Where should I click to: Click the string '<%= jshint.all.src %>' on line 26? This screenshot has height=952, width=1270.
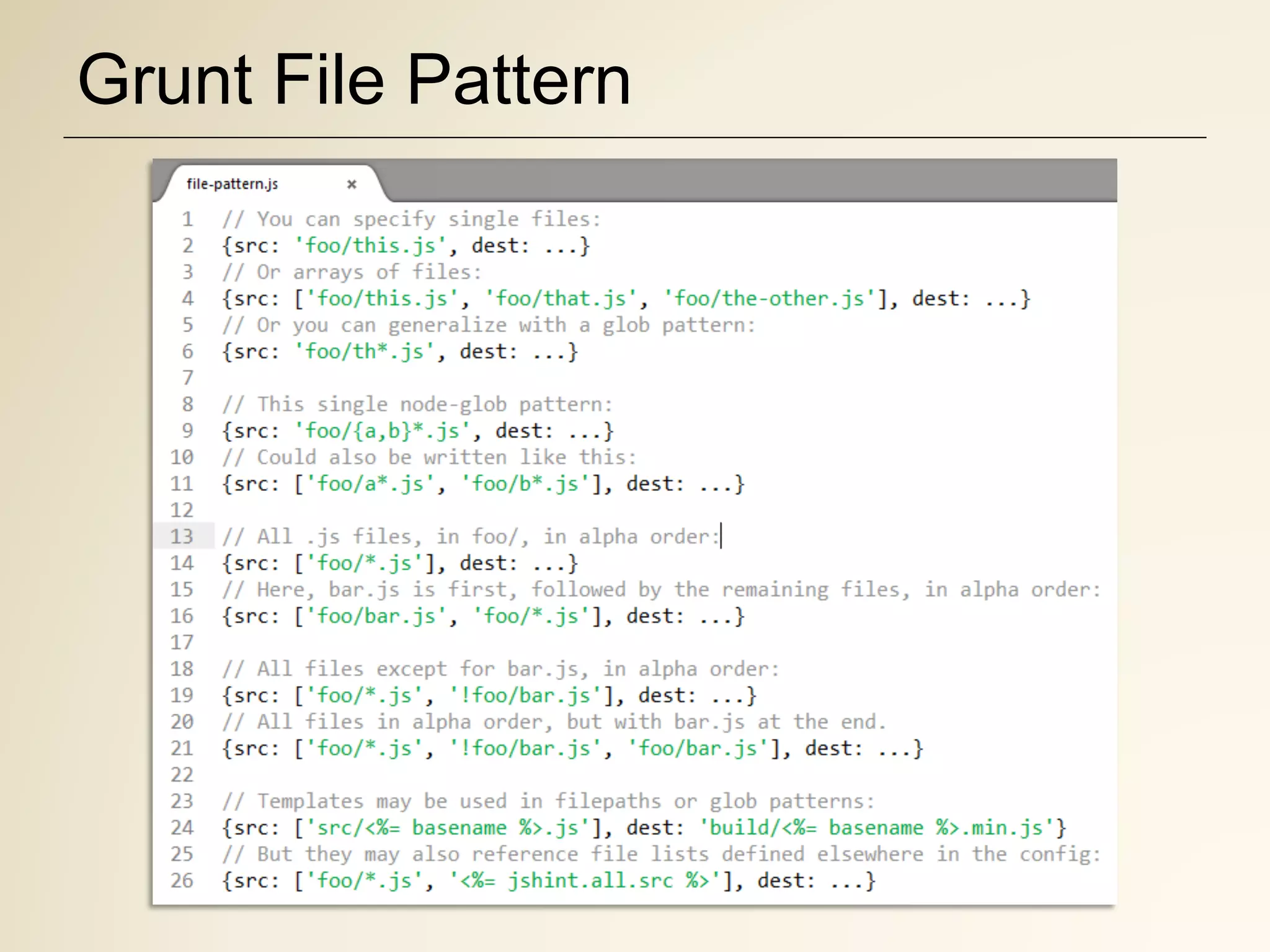pyautogui.click(x=585, y=881)
